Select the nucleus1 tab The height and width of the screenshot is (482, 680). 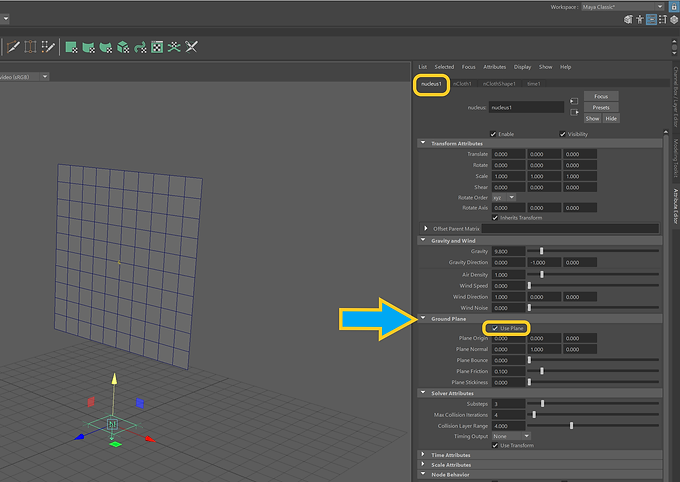point(431,84)
